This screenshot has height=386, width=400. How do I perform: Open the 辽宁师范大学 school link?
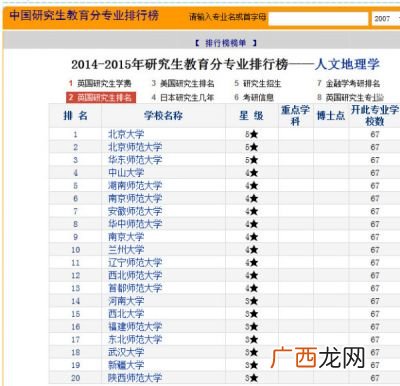point(135,263)
